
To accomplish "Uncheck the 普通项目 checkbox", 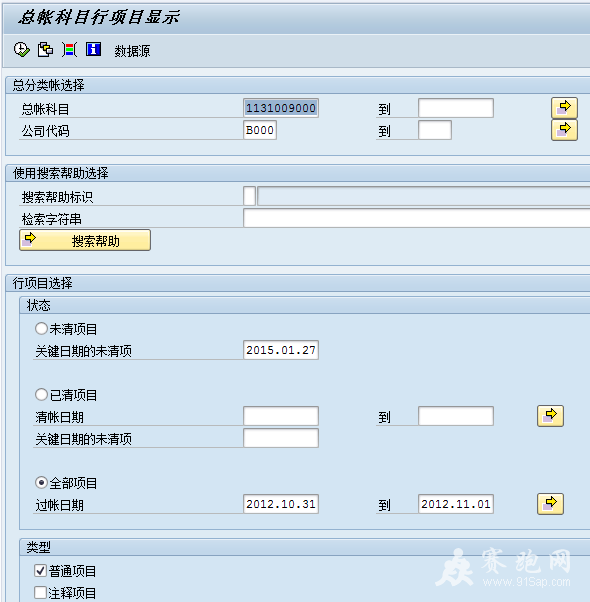I will pyautogui.click(x=40, y=571).
